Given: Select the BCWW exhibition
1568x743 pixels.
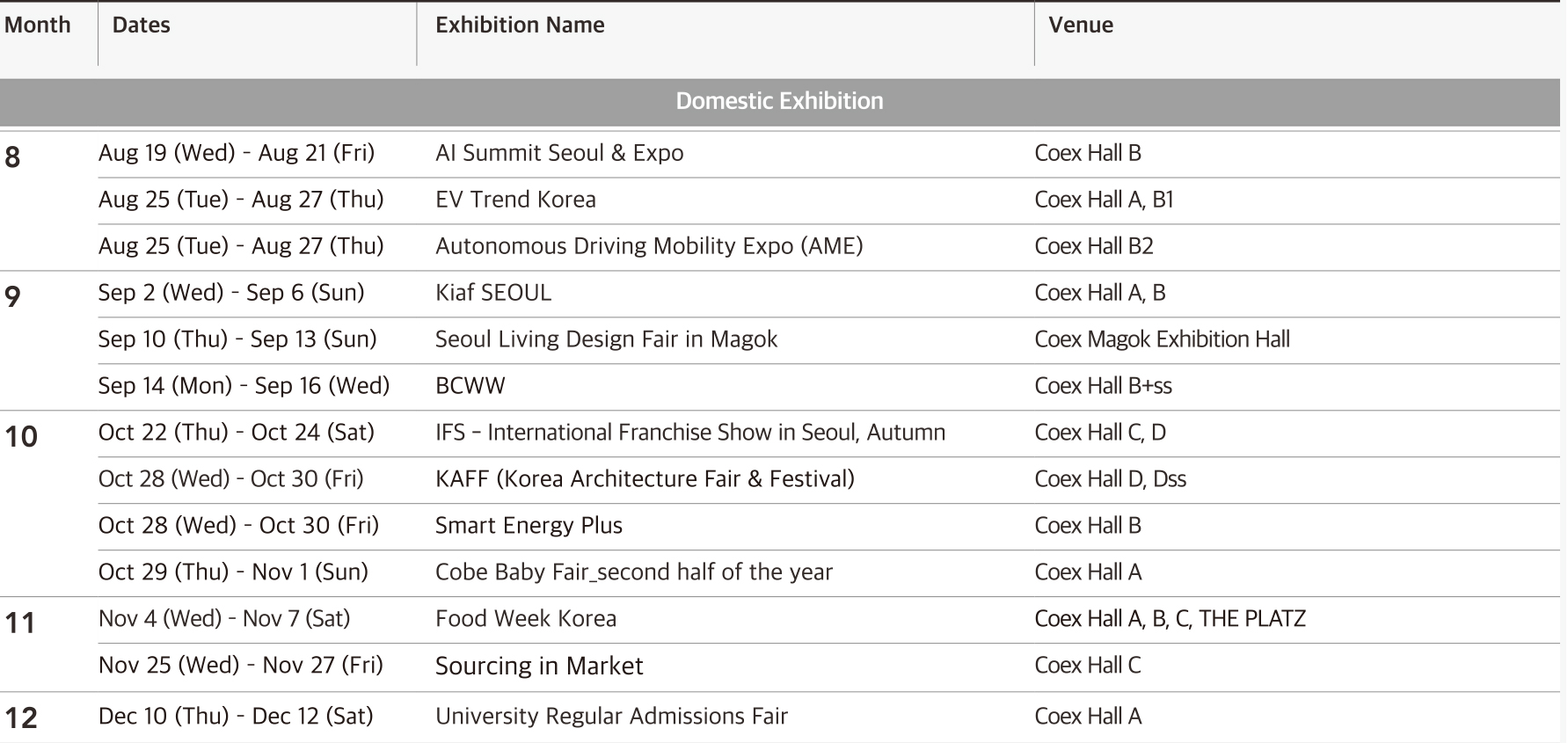Looking at the screenshot, I should point(470,386).
